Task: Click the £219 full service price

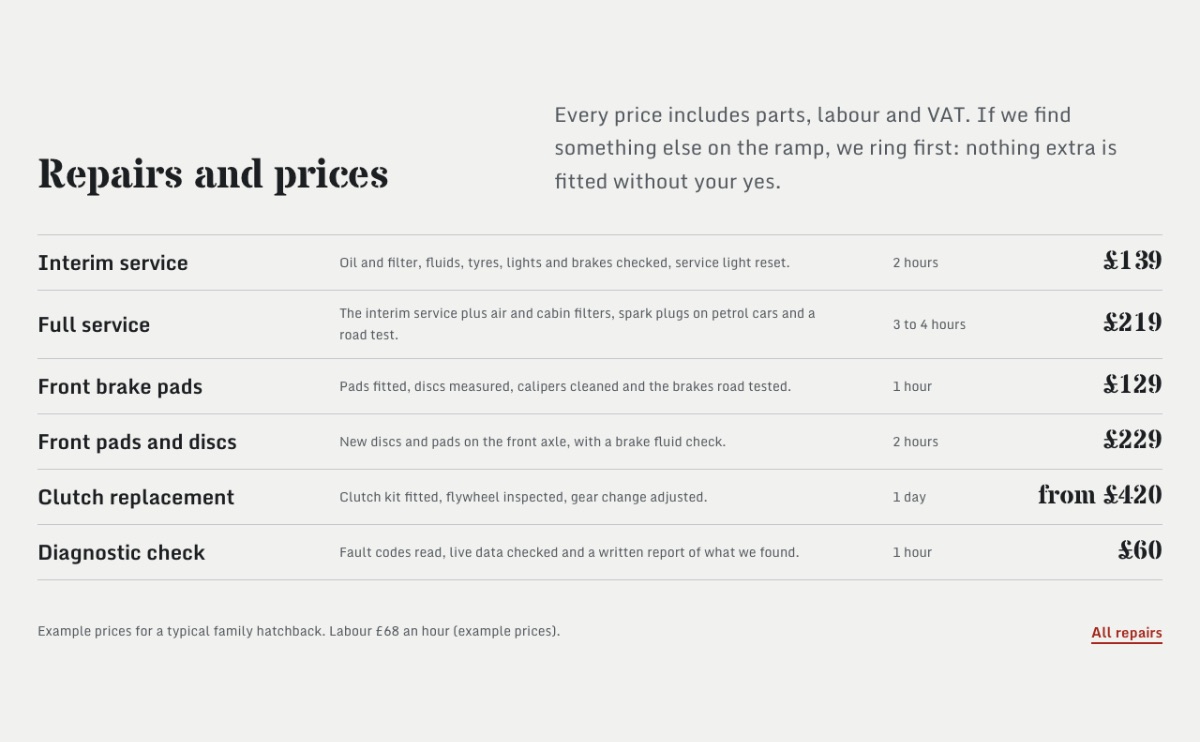Action: coord(1132,323)
